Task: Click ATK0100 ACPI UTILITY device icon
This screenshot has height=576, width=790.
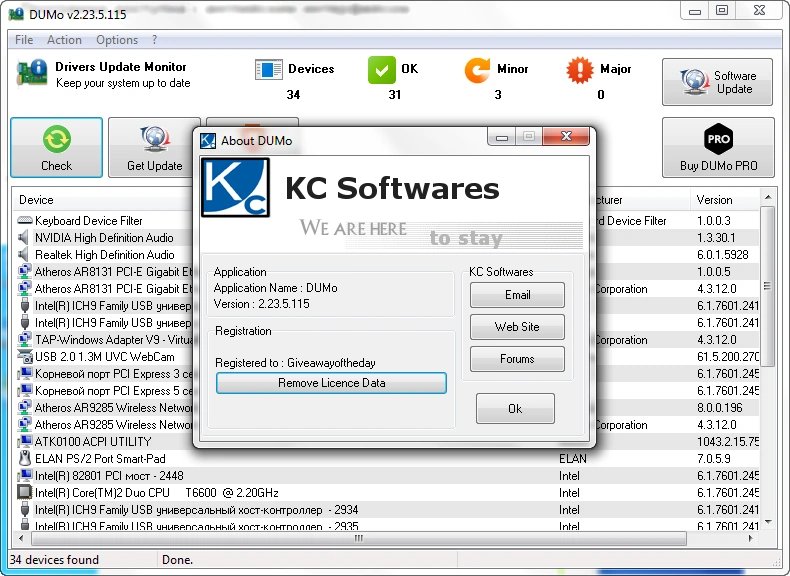Action: [25, 441]
